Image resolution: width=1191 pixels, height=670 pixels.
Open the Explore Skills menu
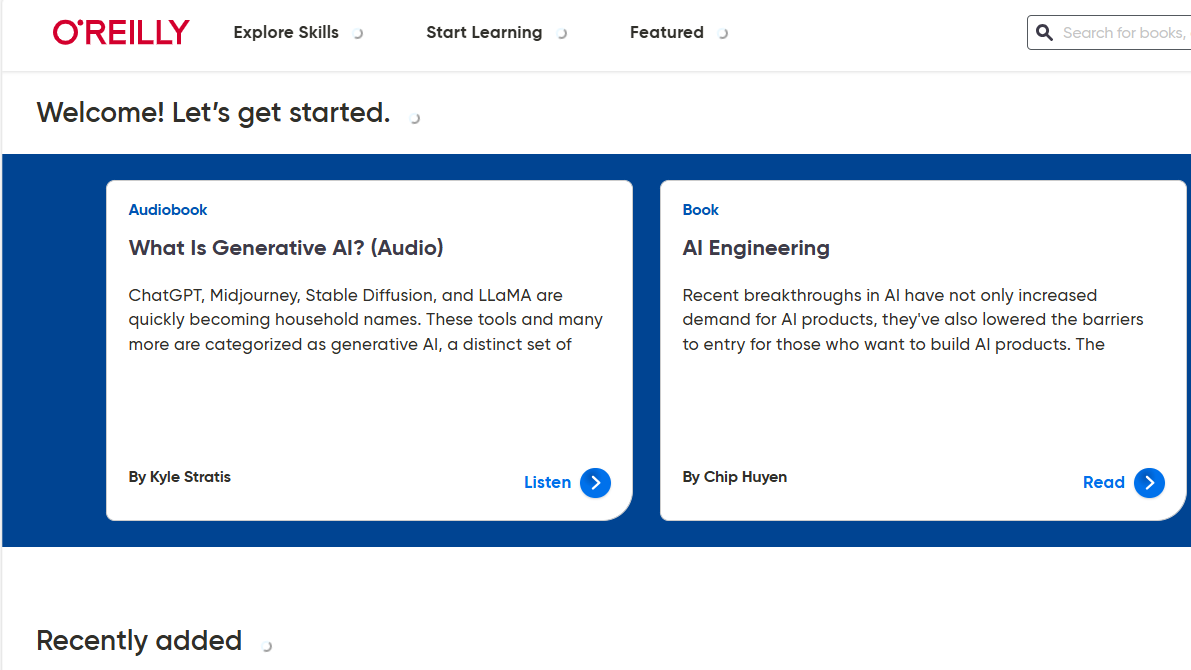286,33
